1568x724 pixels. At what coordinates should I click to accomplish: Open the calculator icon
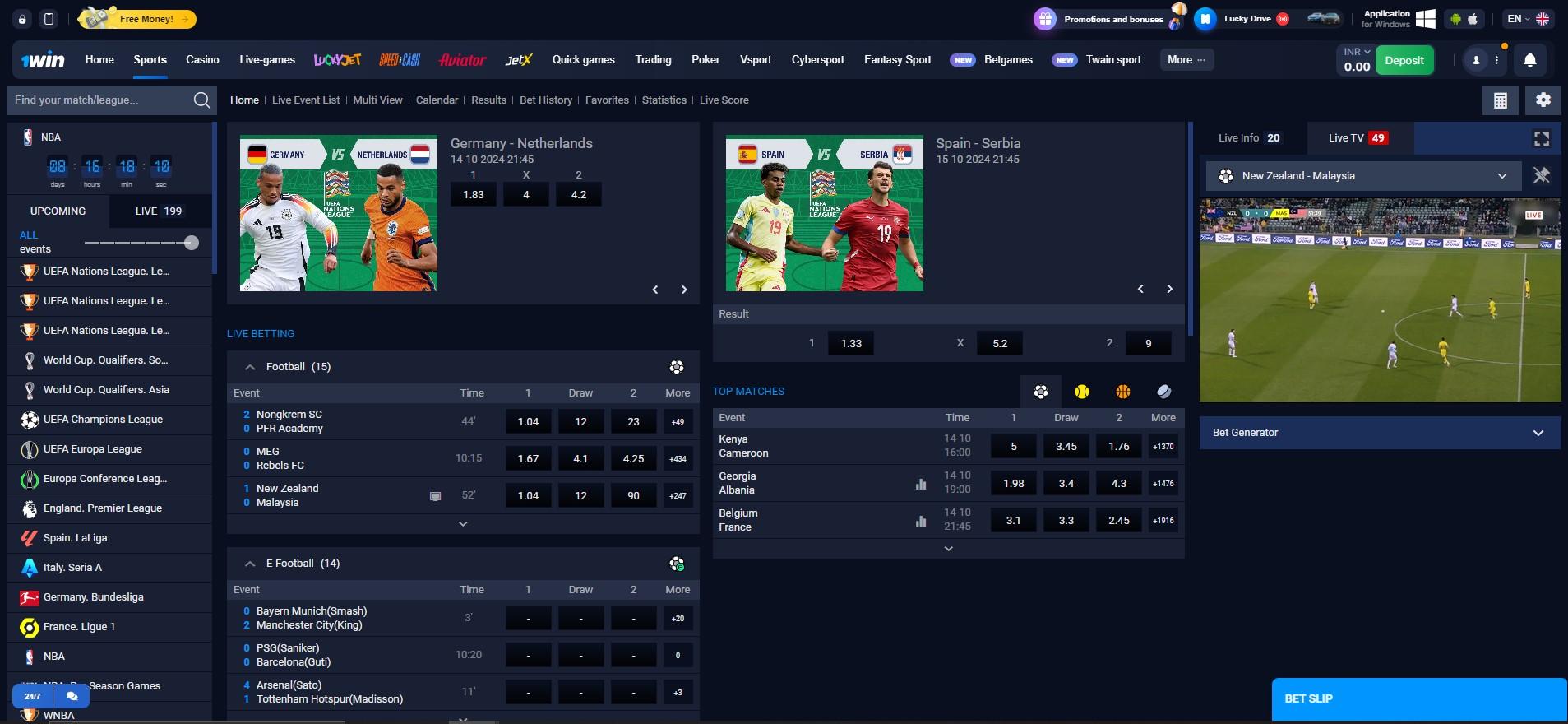(1500, 100)
